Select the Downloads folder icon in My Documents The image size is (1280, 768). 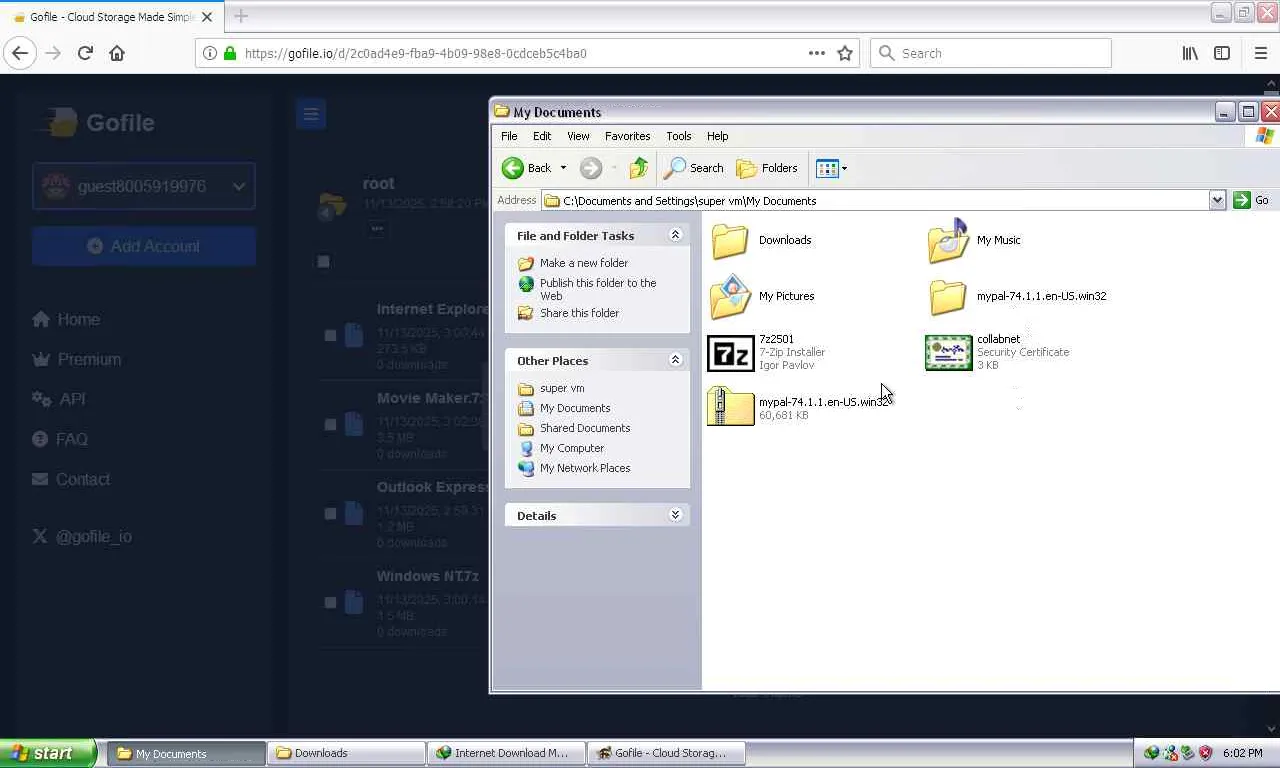coord(730,241)
